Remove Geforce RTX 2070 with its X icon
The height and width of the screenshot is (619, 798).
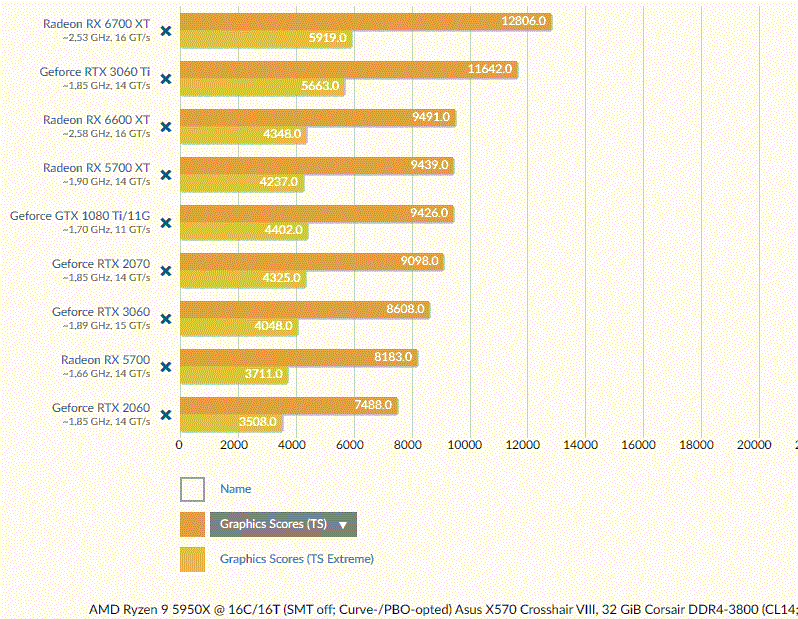tap(166, 271)
